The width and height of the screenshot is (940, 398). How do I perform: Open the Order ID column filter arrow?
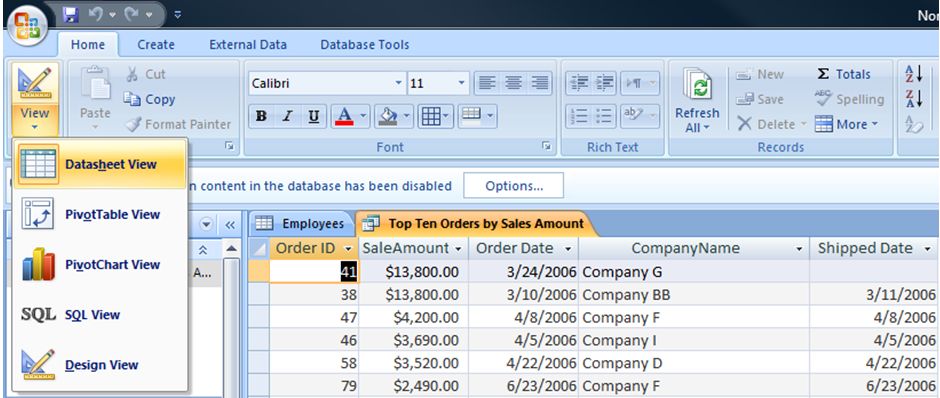(x=348, y=249)
